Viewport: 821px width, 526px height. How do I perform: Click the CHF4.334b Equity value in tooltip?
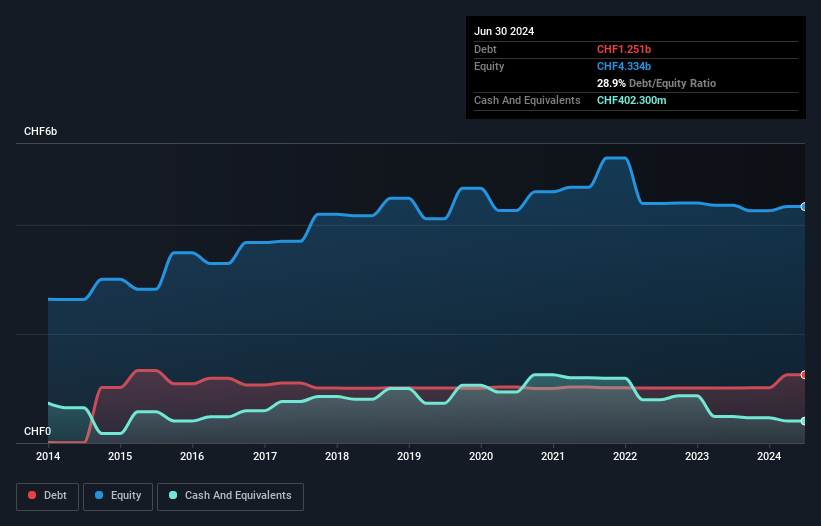pyautogui.click(x=624, y=66)
